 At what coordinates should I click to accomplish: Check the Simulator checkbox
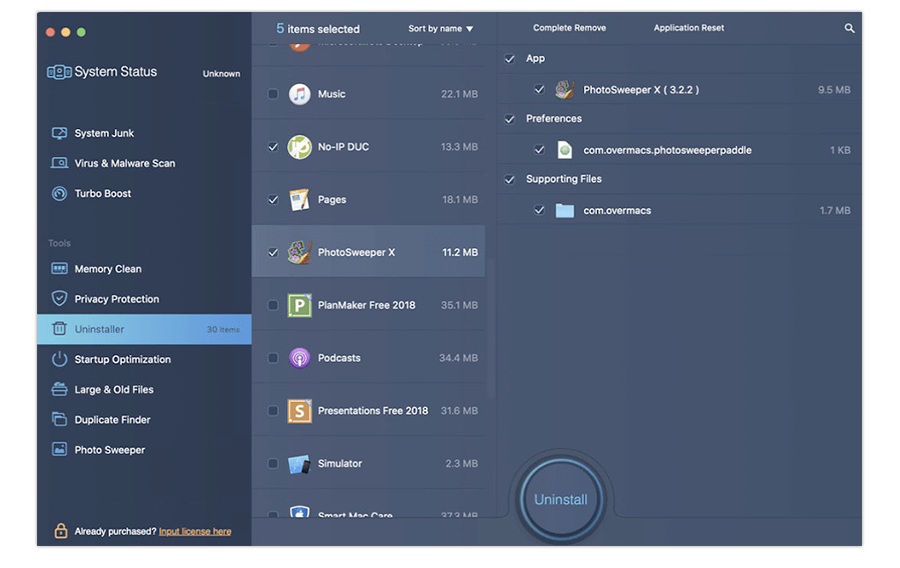click(x=273, y=464)
